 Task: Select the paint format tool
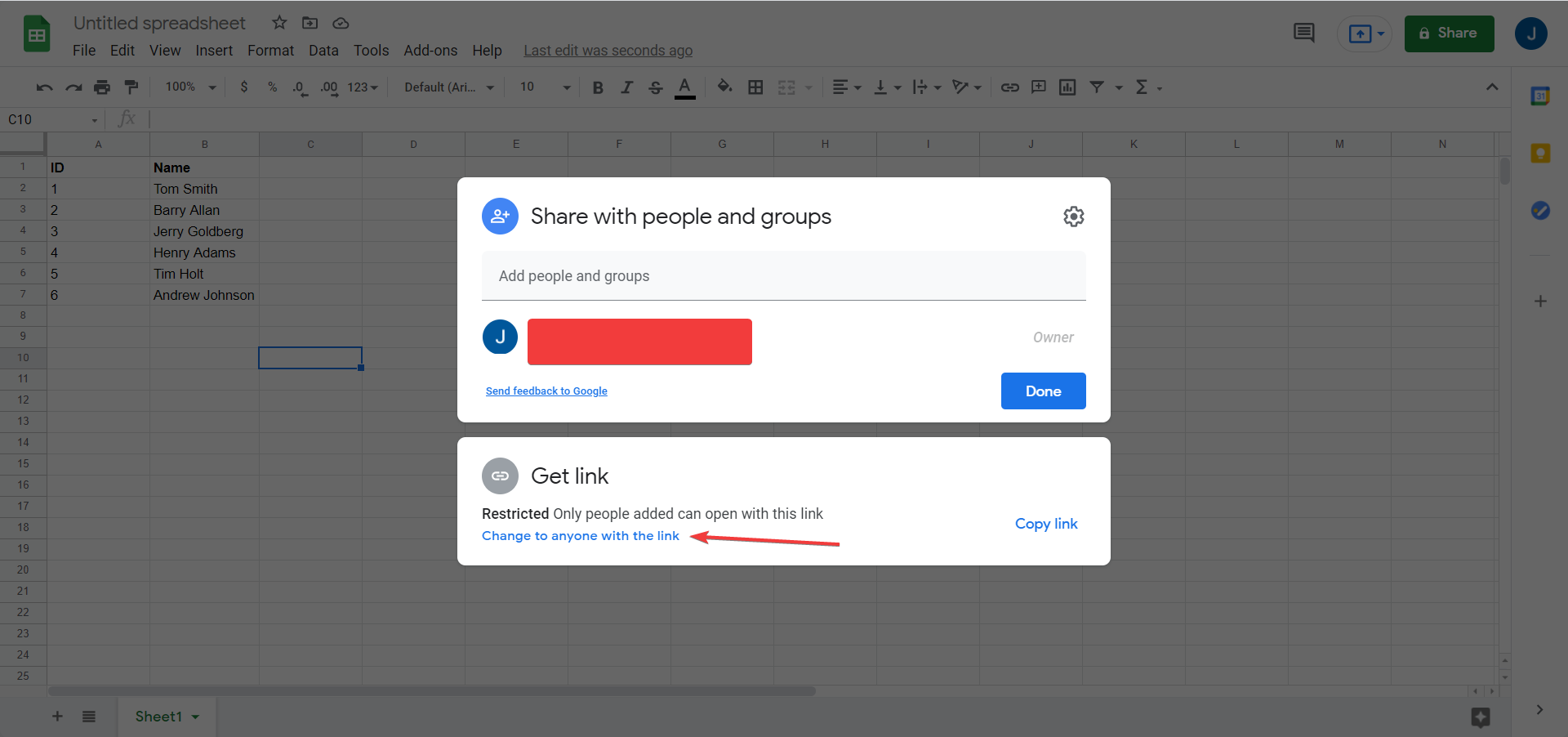coord(131,87)
